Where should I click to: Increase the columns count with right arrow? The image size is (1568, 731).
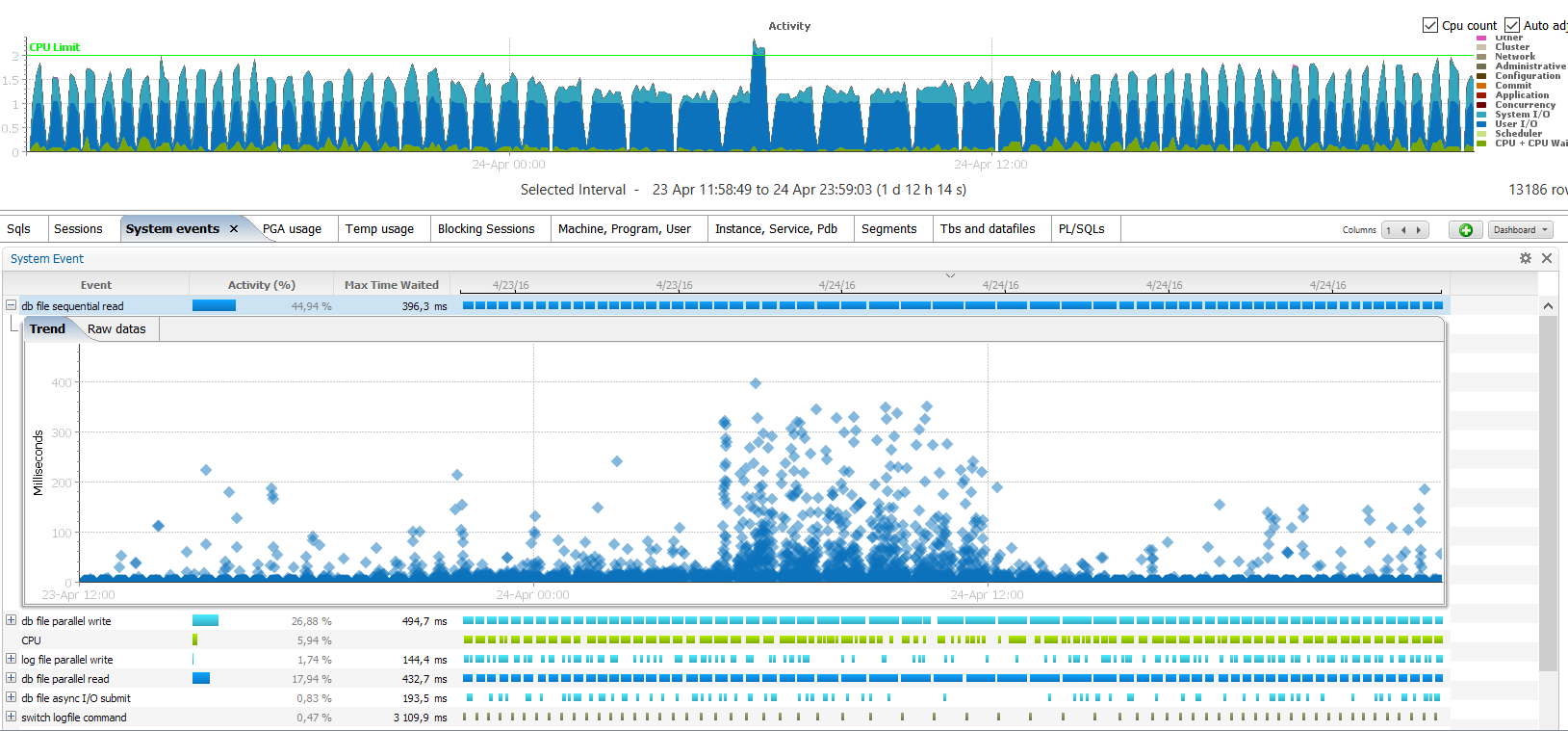tap(1419, 230)
